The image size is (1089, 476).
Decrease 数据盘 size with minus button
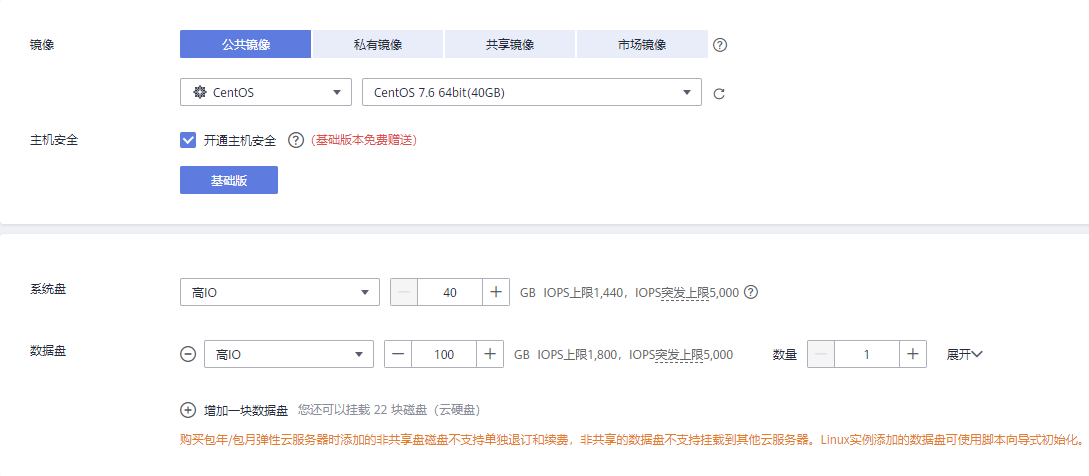[398, 354]
